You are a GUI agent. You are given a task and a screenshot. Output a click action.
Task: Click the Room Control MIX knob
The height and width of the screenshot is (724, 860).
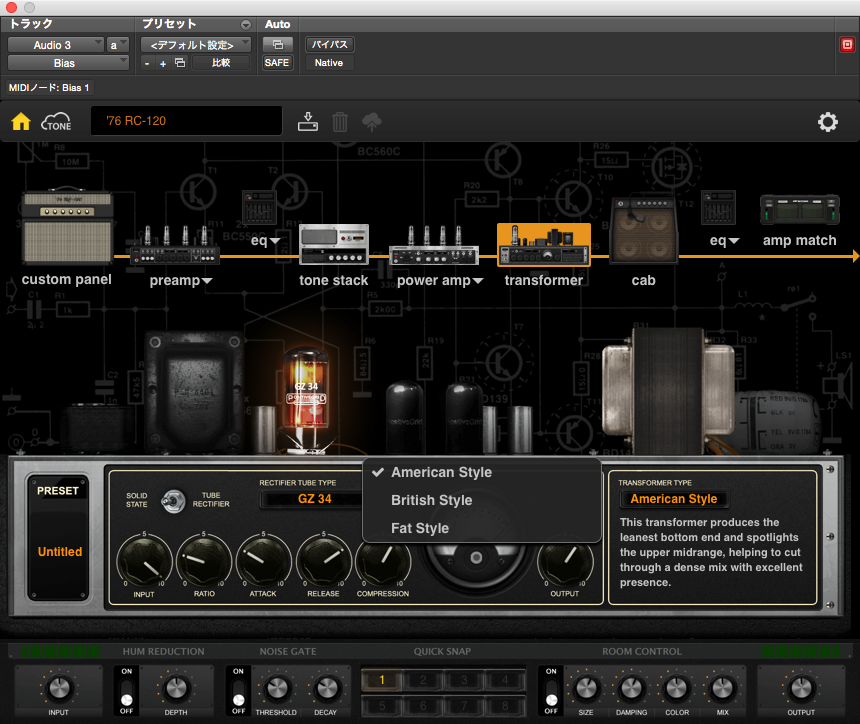pyautogui.click(x=722, y=688)
